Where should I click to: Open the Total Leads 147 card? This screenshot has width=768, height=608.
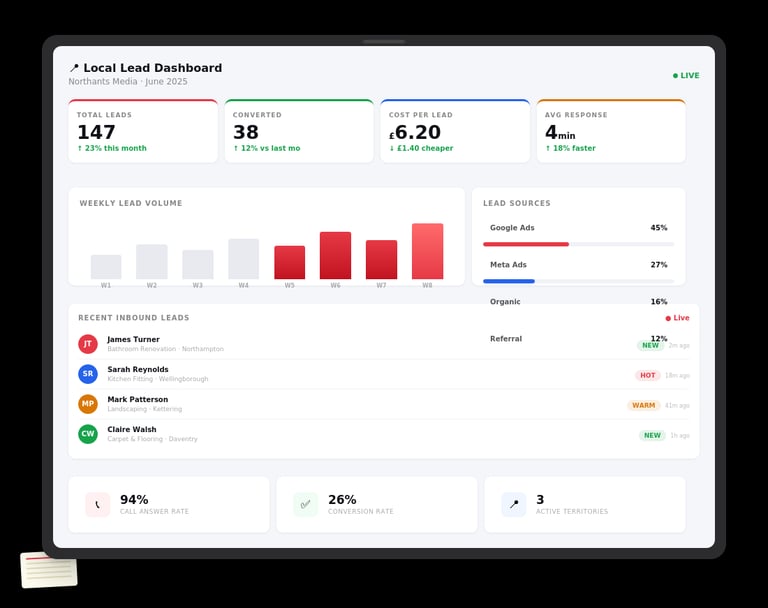pos(143,131)
